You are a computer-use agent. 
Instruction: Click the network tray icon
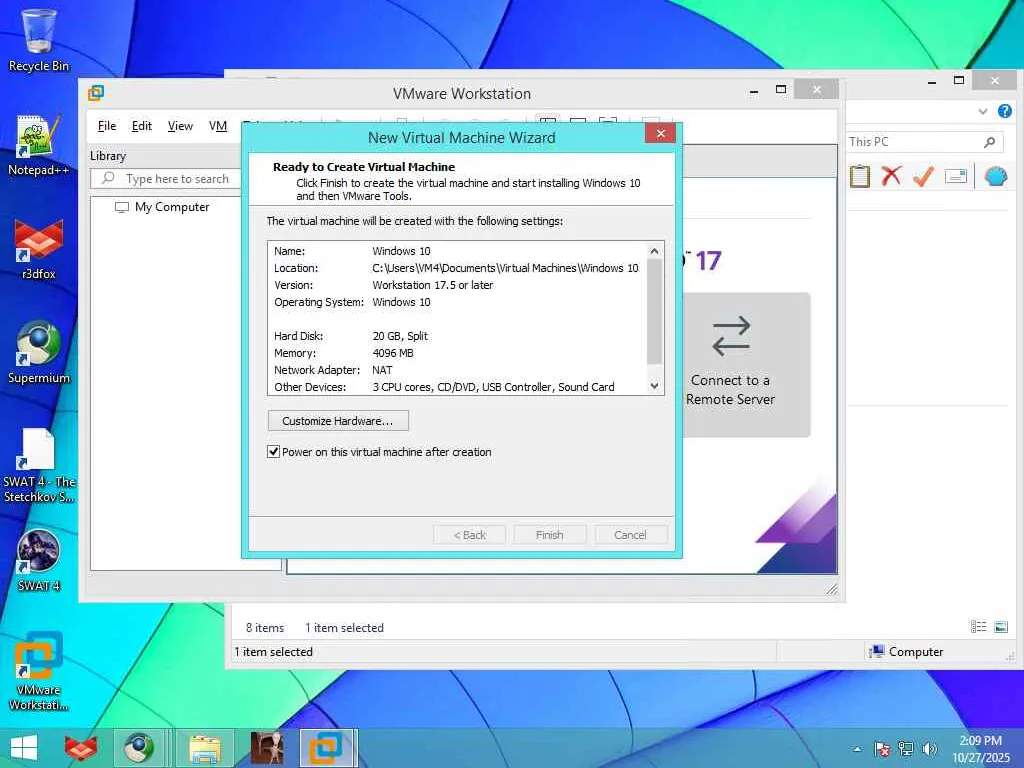[x=906, y=749]
